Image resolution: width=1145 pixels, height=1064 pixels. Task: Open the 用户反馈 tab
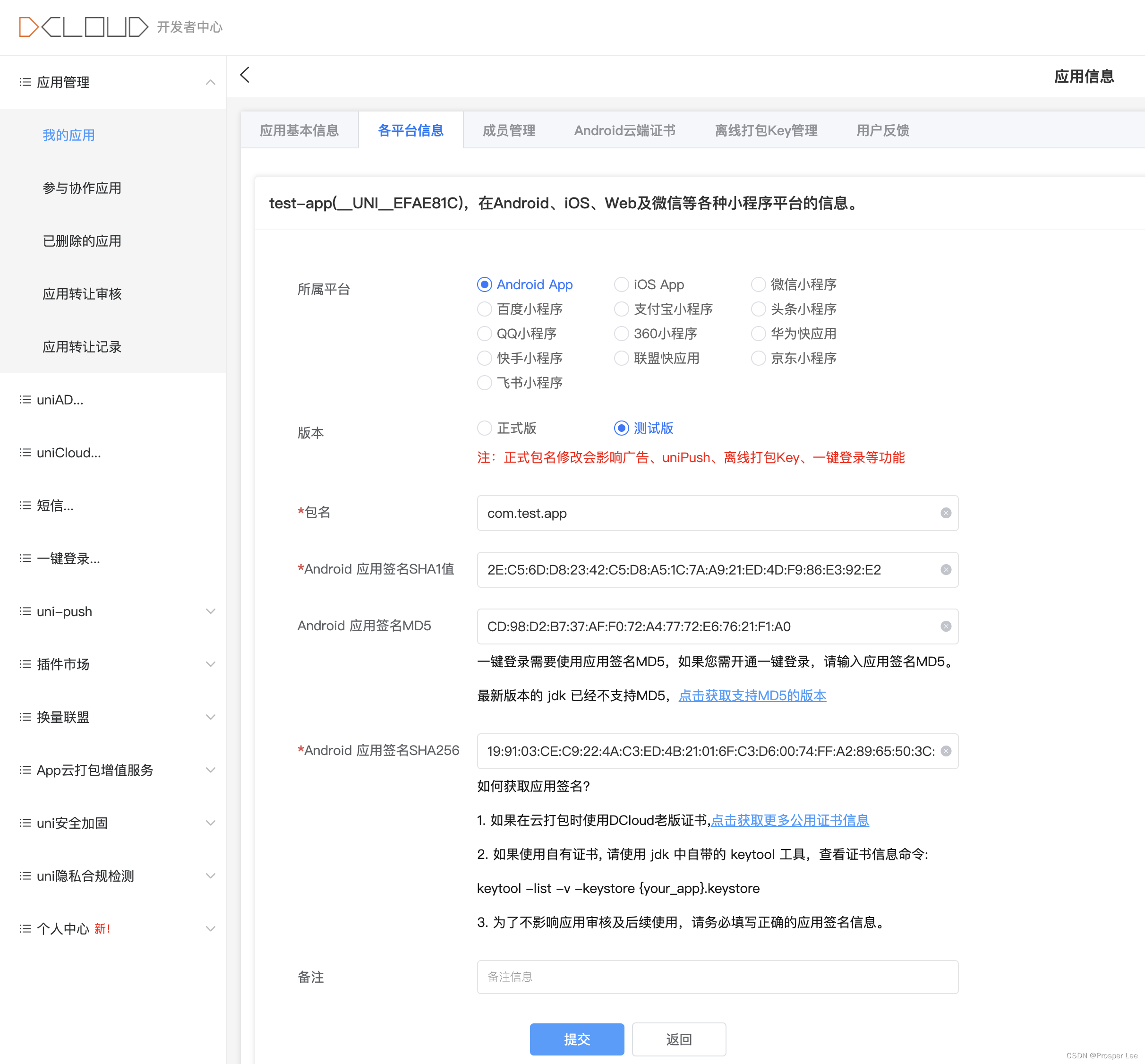coord(883,131)
